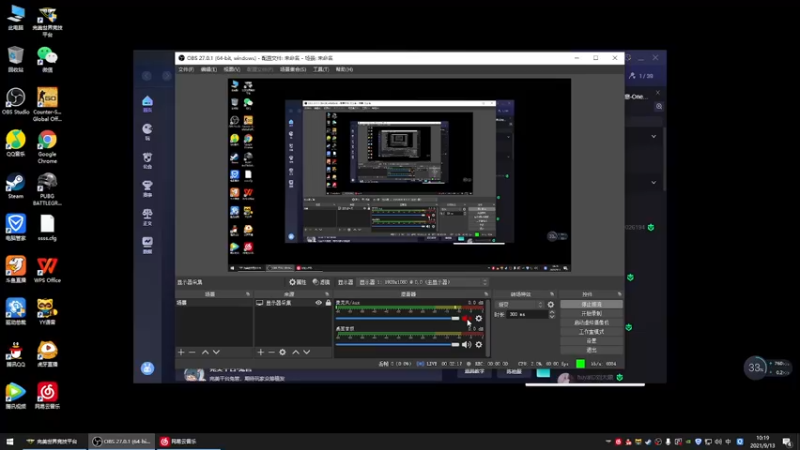Open mic/Aux audio settings gear
800x450 pixels.
click(479, 318)
